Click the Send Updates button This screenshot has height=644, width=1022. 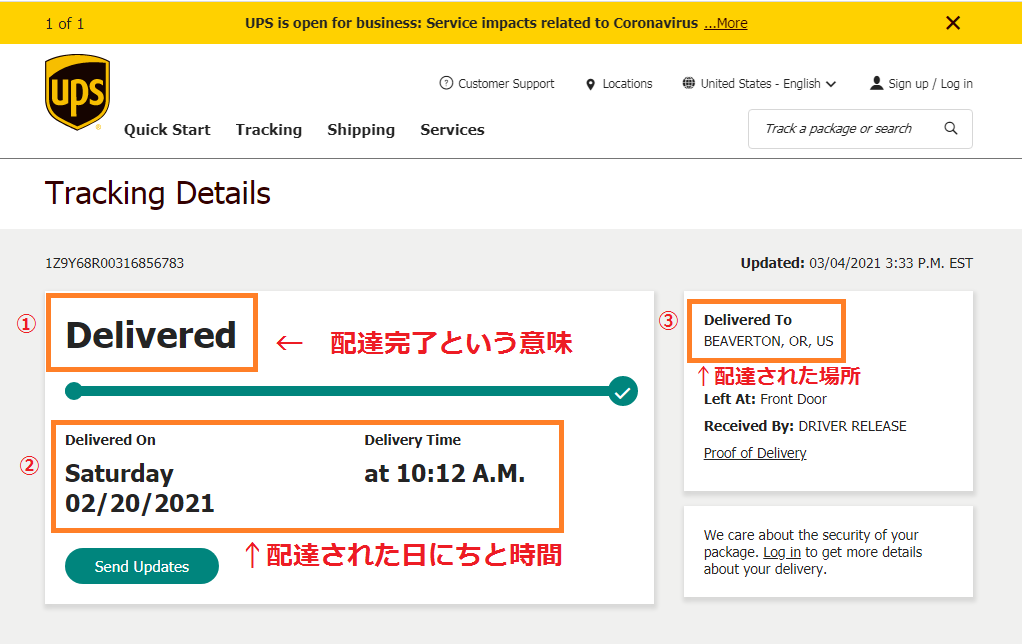[142, 566]
